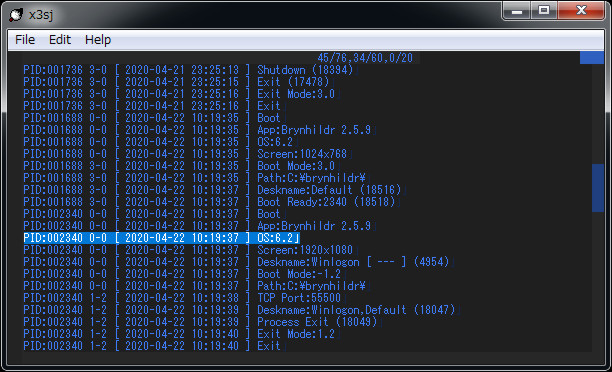
Task: Maximize the x3sj window
Action: click(544, 11)
